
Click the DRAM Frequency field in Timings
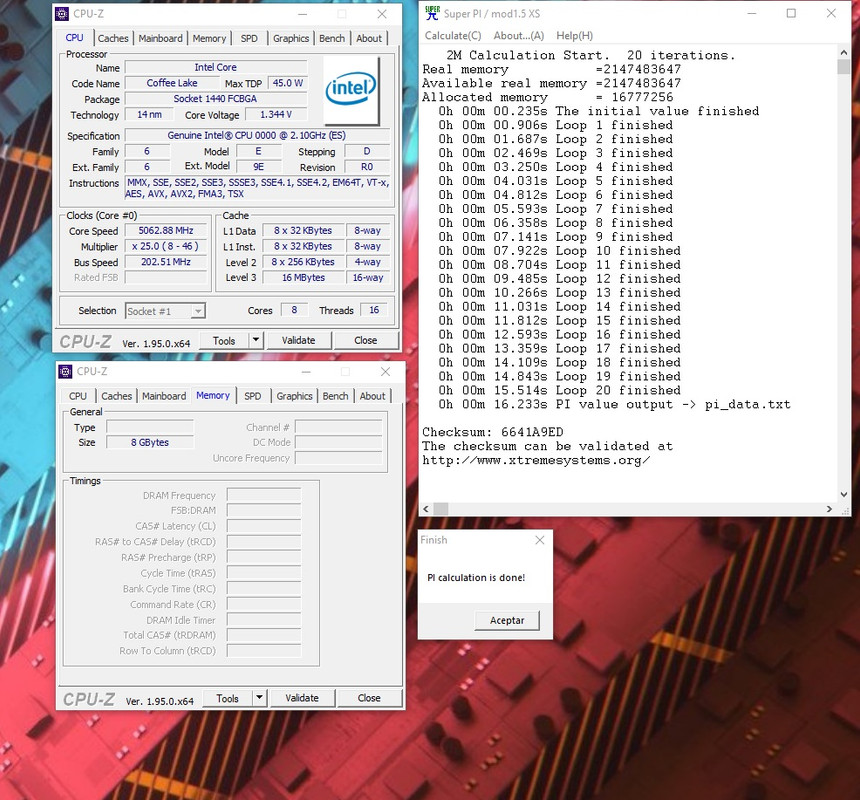pyautogui.click(x=264, y=495)
